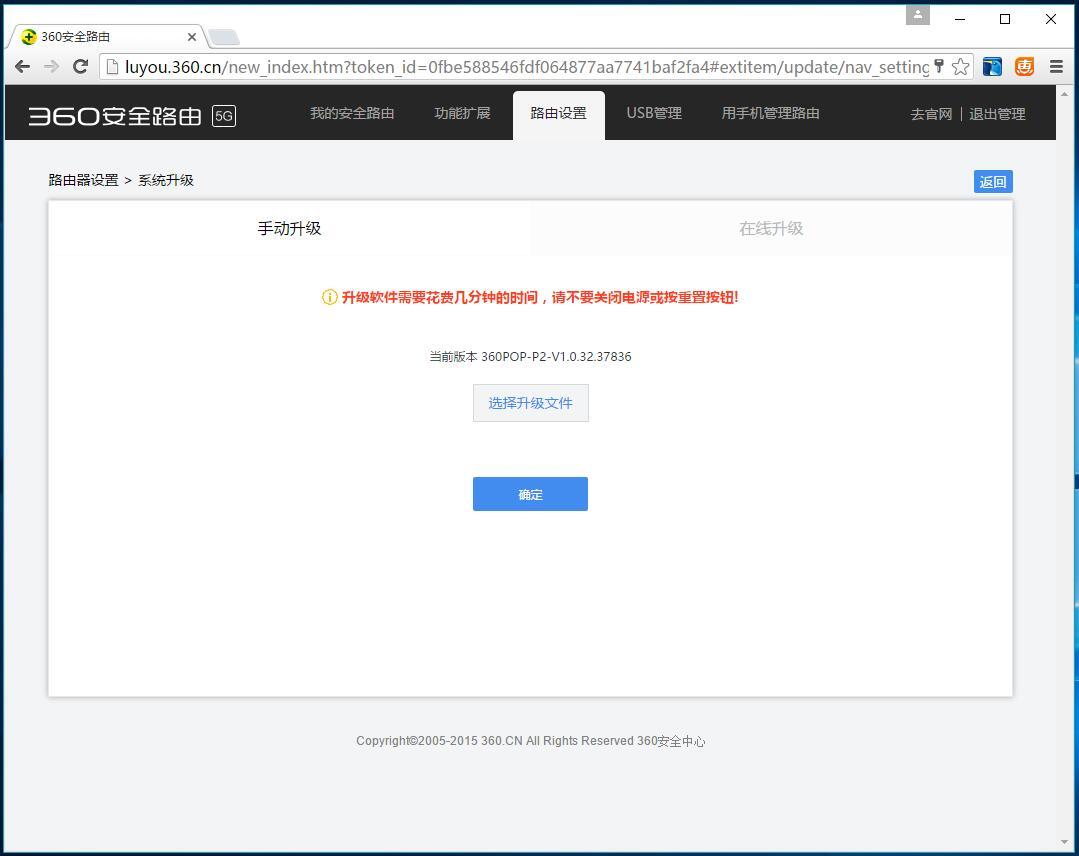Close the 360安全路由 browser tab

[192, 36]
